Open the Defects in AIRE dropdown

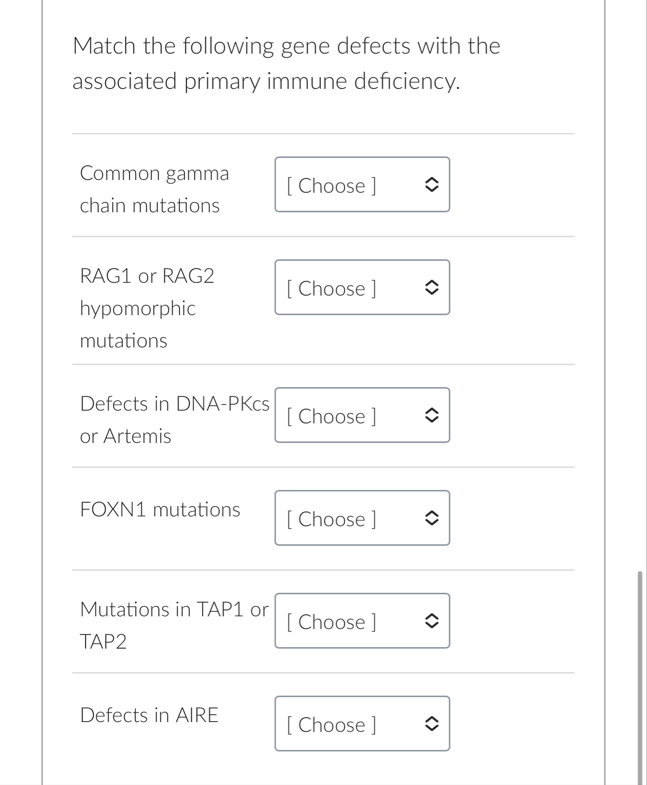tap(361, 725)
